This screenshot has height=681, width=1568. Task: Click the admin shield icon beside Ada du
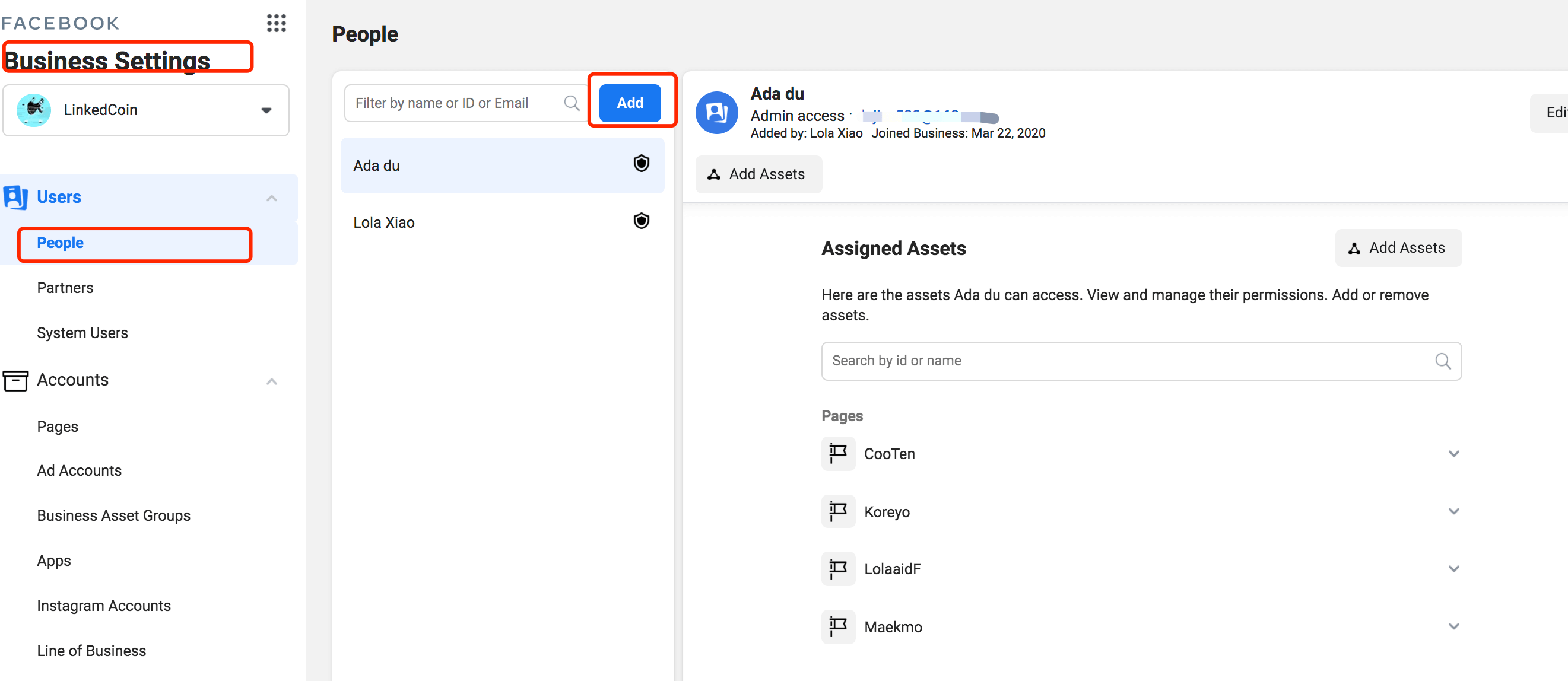(641, 163)
